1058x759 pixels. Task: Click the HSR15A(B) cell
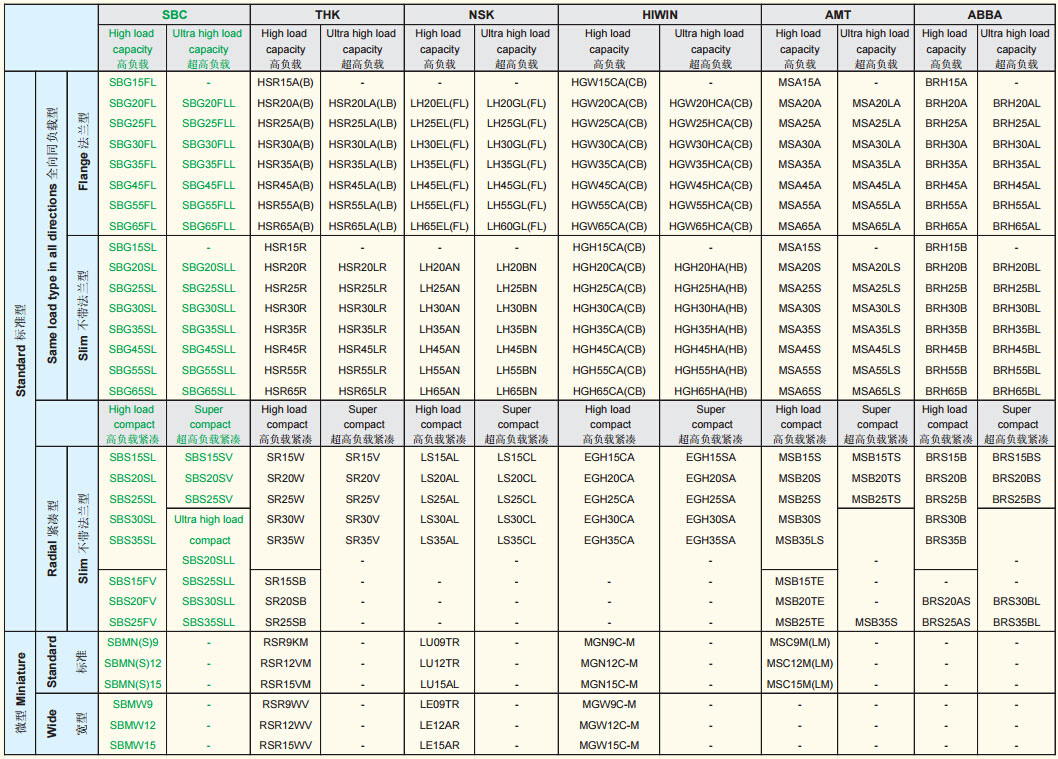pos(285,82)
